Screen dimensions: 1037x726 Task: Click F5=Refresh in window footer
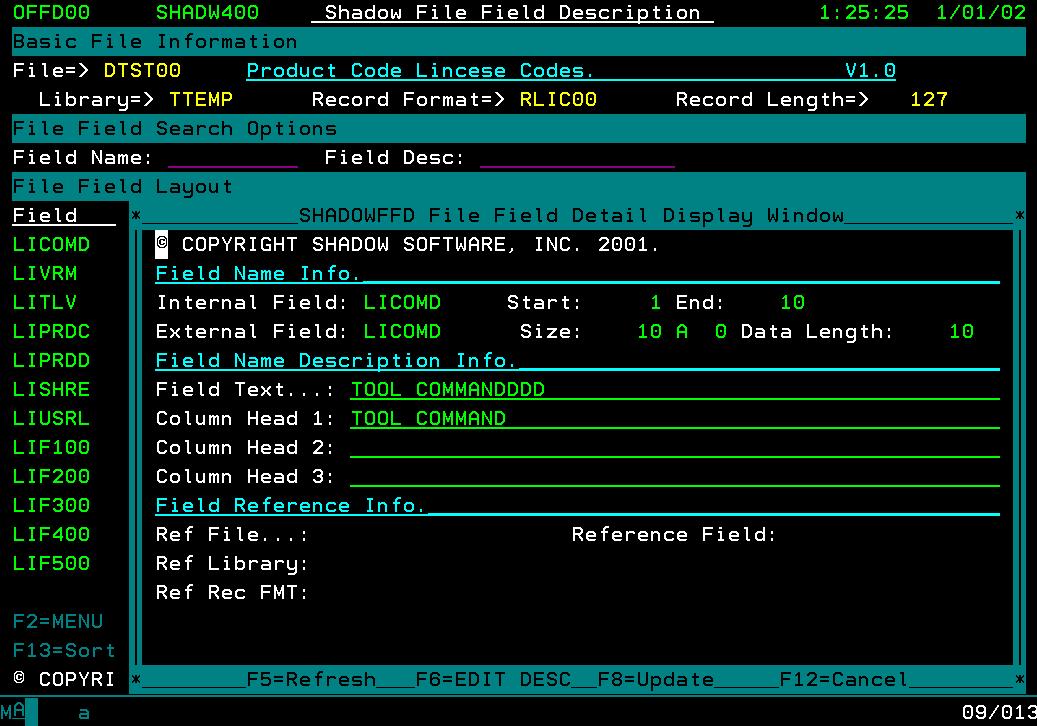click(x=311, y=680)
